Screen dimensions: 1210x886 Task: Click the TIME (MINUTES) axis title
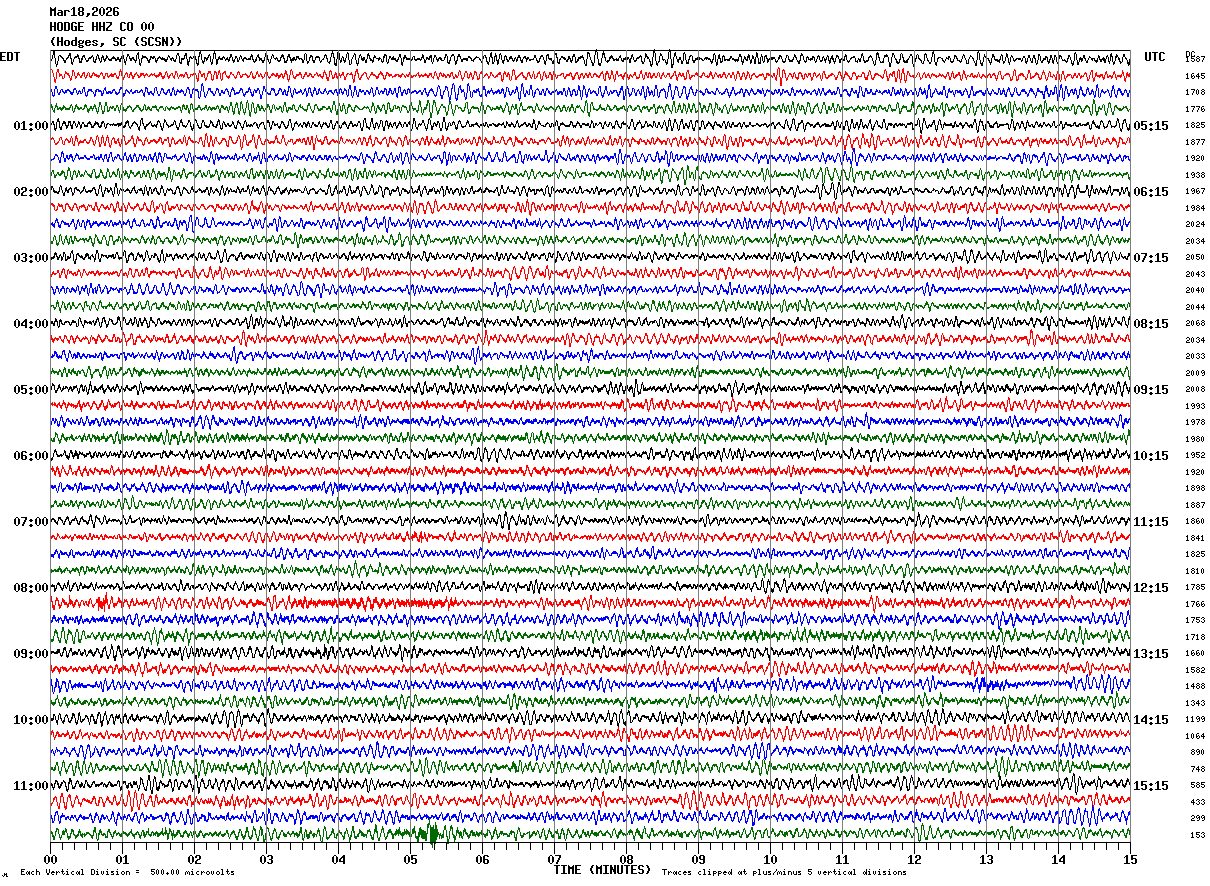click(x=602, y=870)
